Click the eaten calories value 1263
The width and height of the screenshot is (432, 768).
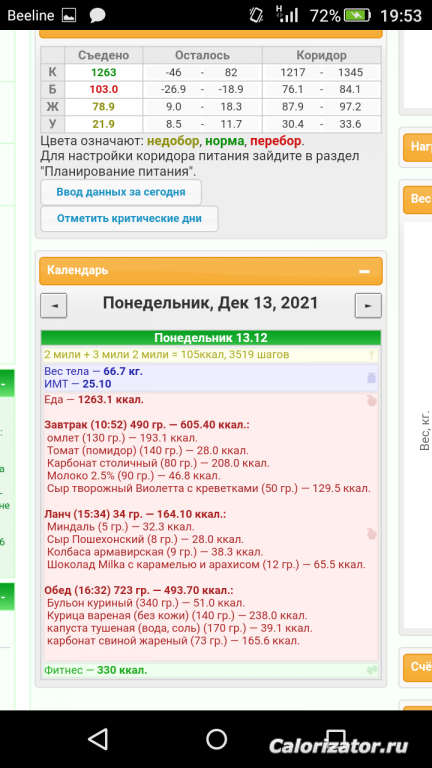(103, 72)
